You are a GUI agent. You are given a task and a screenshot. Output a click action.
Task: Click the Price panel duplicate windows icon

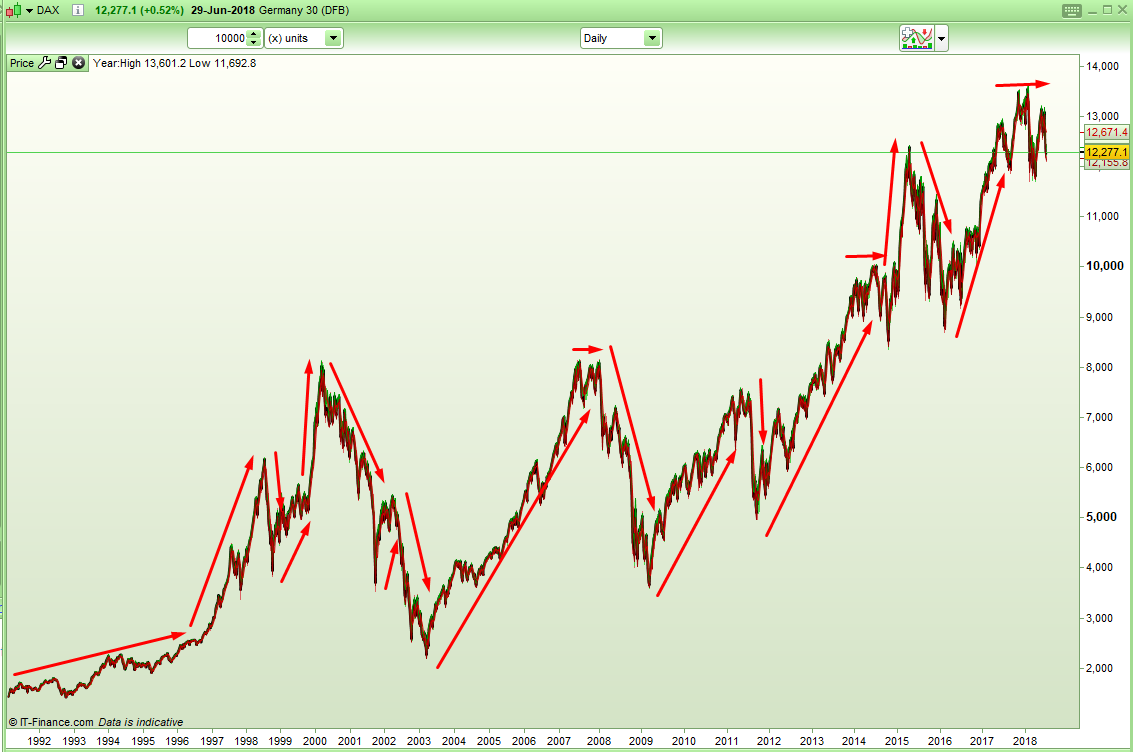point(61,63)
